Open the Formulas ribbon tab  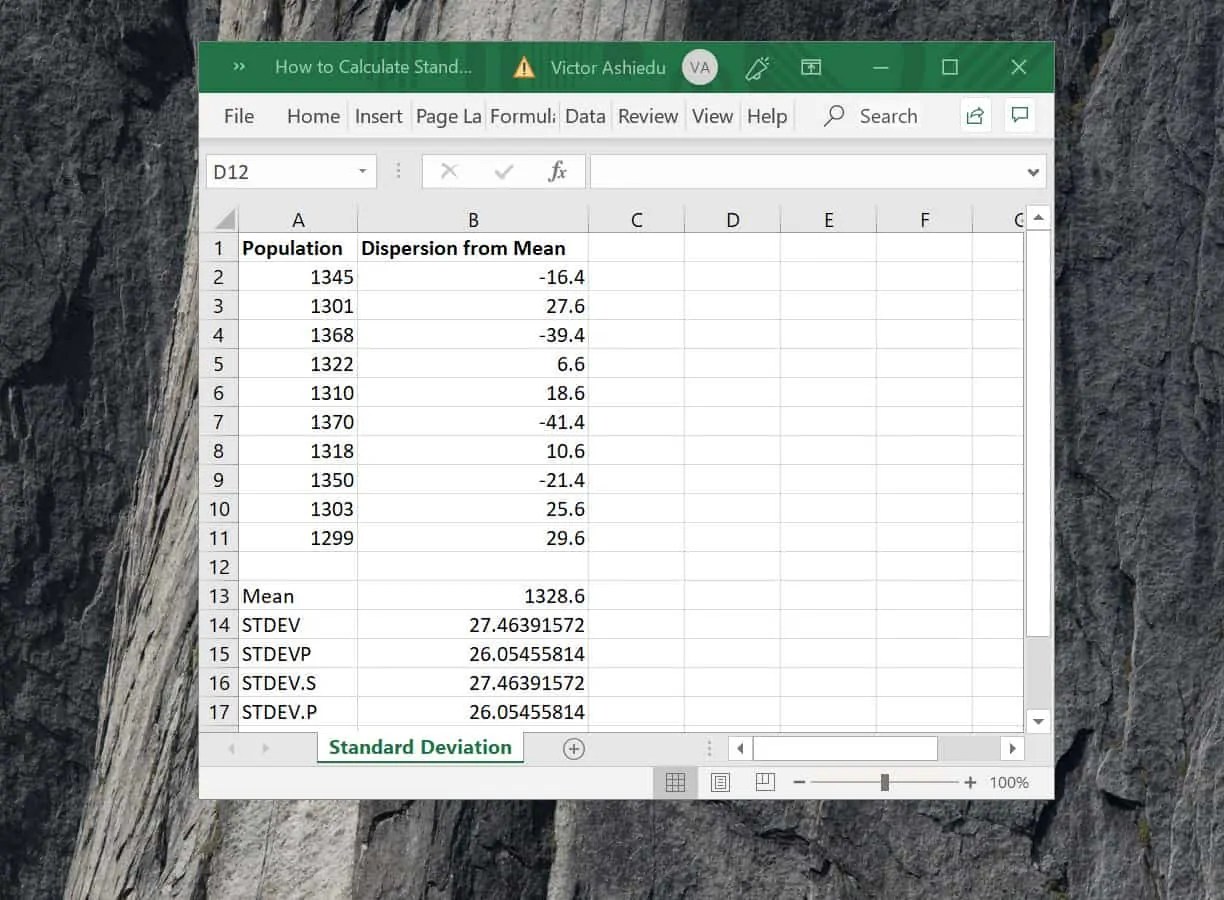522,116
